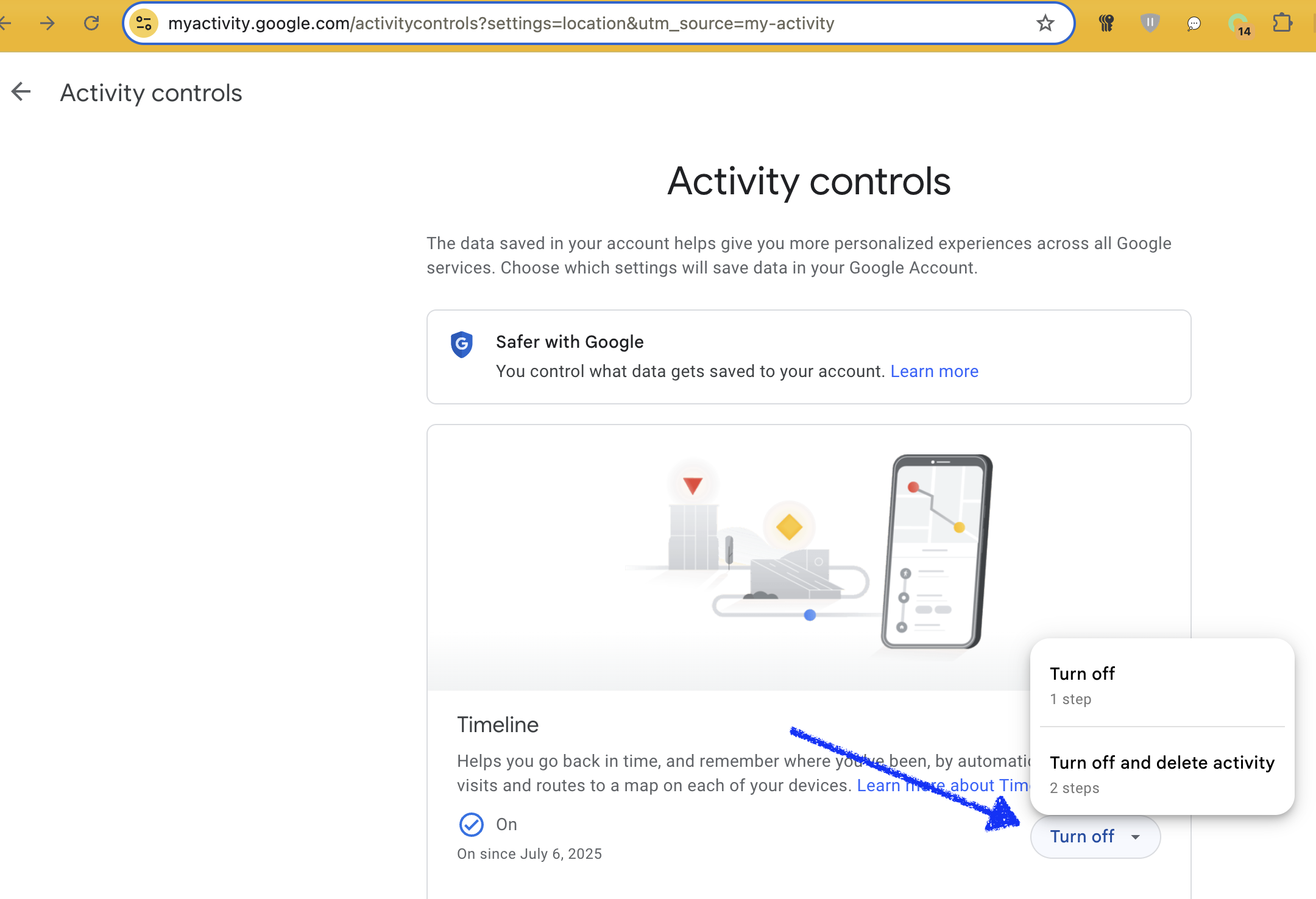The width and height of the screenshot is (1316, 899).
Task: Select Turn off and delete activity option
Action: coord(1162,774)
